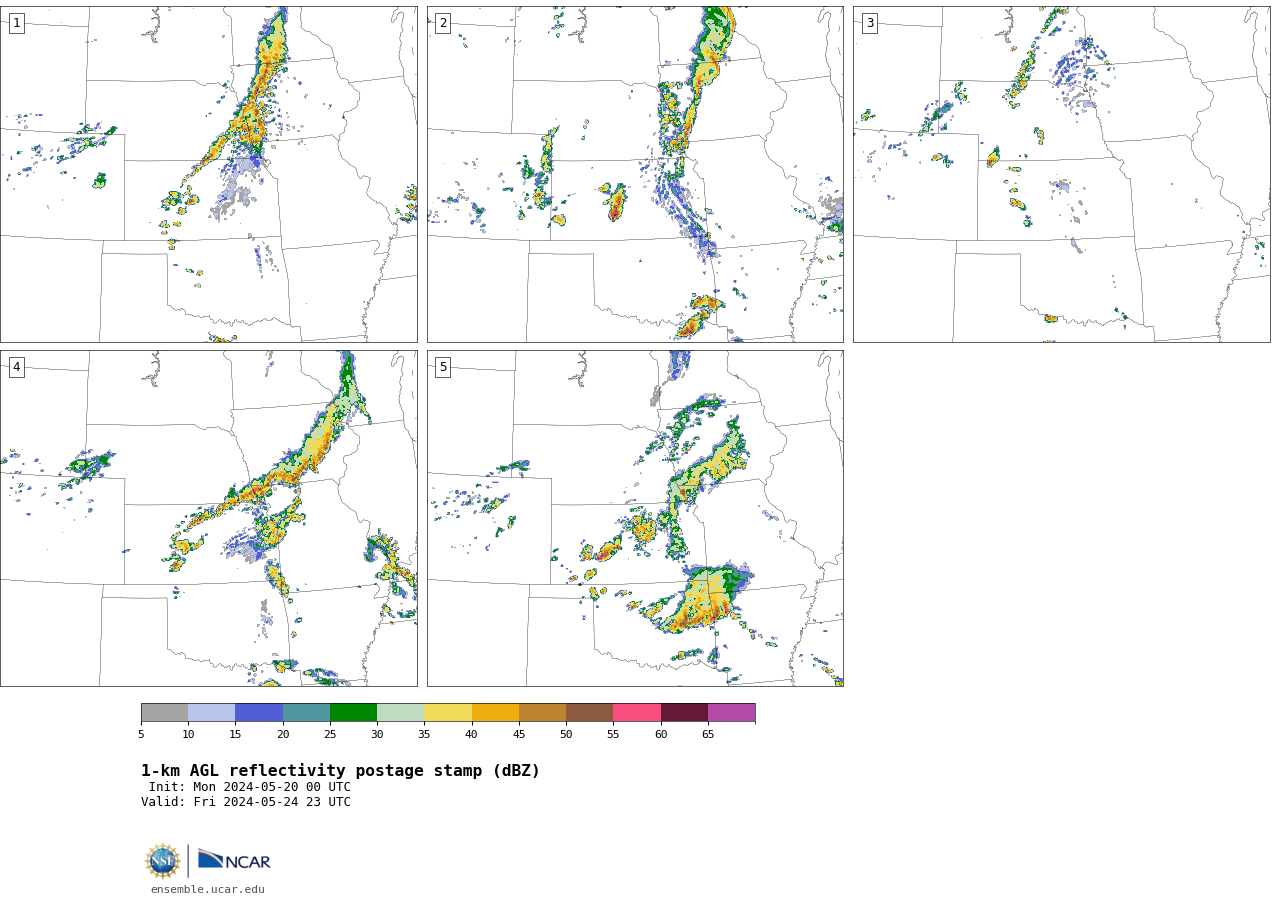The image size is (1280, 901).
Task: Select the light blue 10-15 dBZ swatch
Action: click(211, 713)
